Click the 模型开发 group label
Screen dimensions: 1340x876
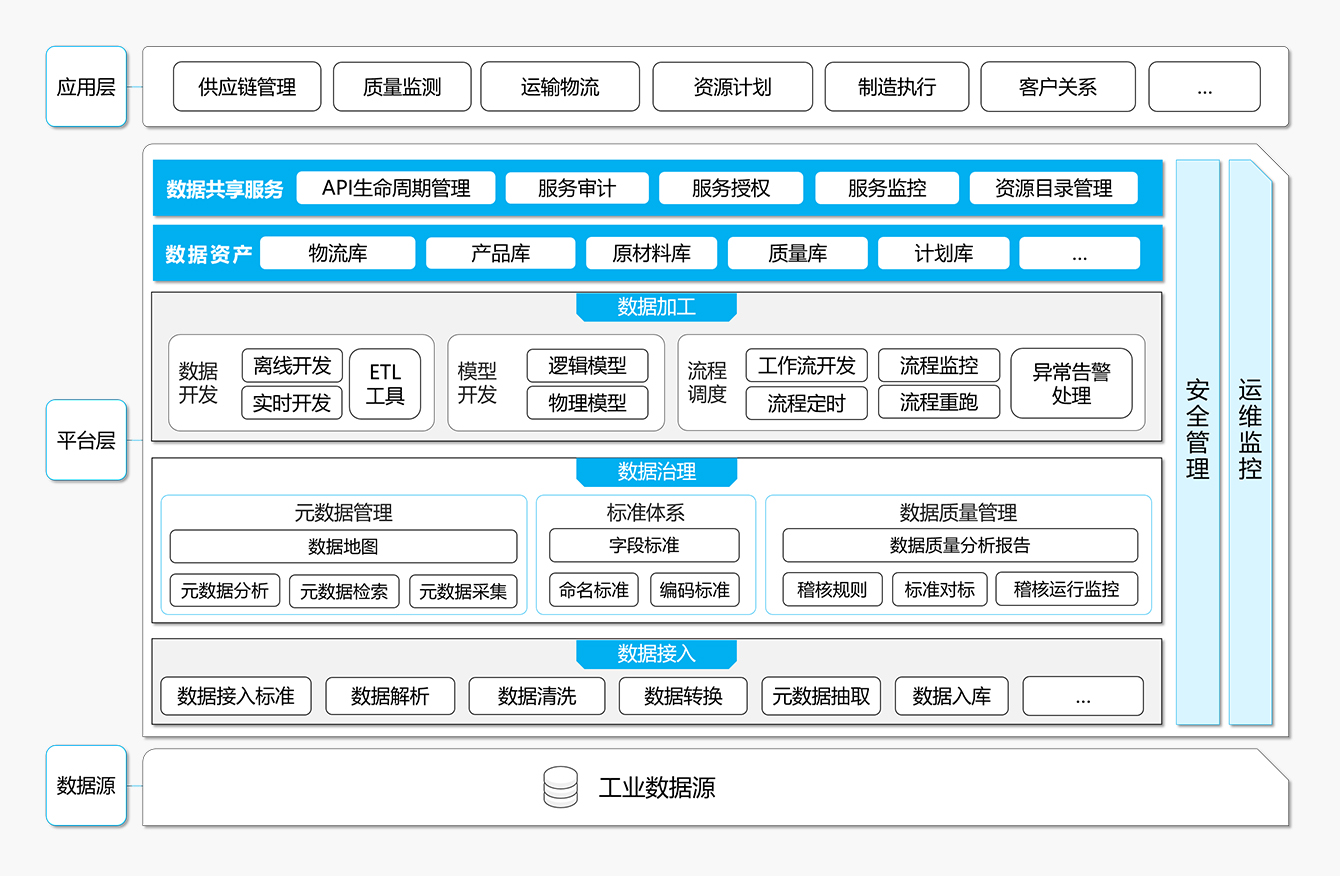pos(477,383)
